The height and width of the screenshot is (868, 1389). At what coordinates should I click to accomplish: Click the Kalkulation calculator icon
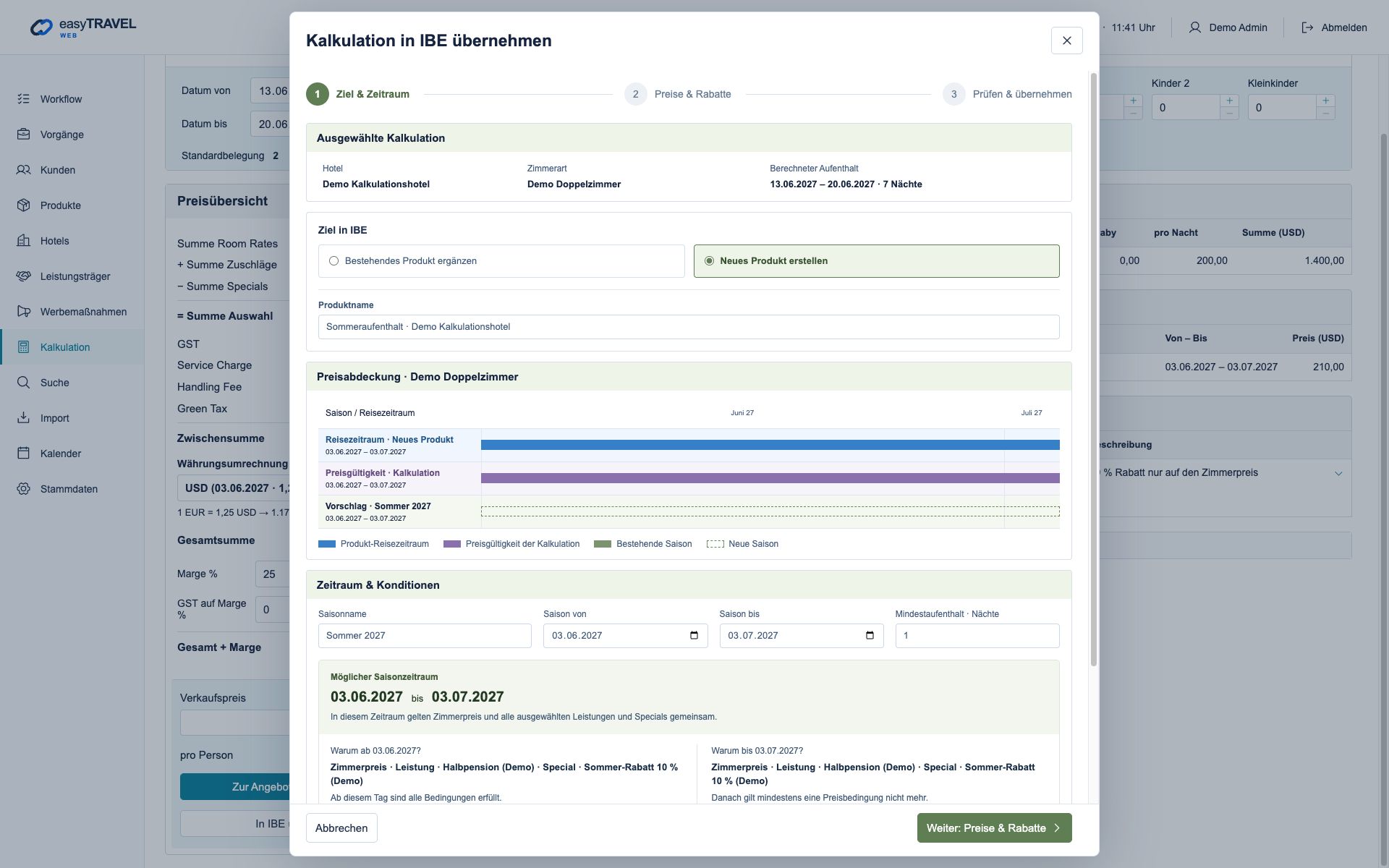coord(23,347)
